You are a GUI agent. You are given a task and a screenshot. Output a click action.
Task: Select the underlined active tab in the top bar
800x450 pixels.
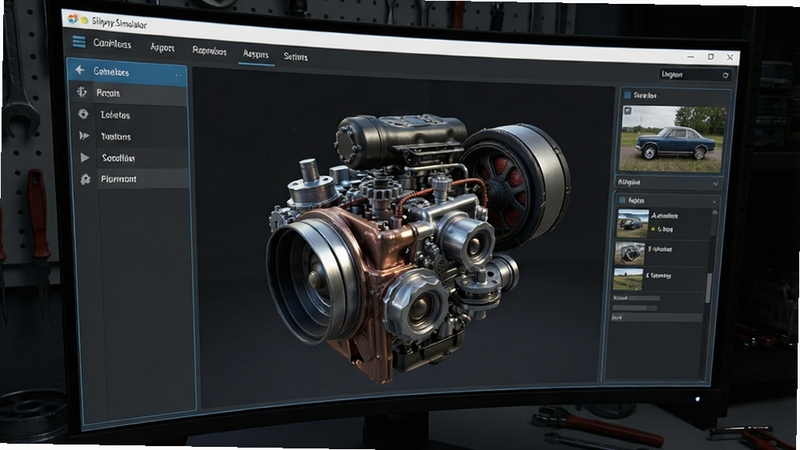click(256, 54)
